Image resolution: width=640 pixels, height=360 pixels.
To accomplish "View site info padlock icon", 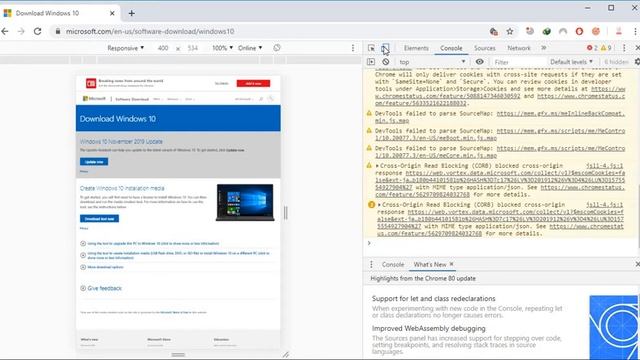I will pyautogui.click(x=58, y=31).
